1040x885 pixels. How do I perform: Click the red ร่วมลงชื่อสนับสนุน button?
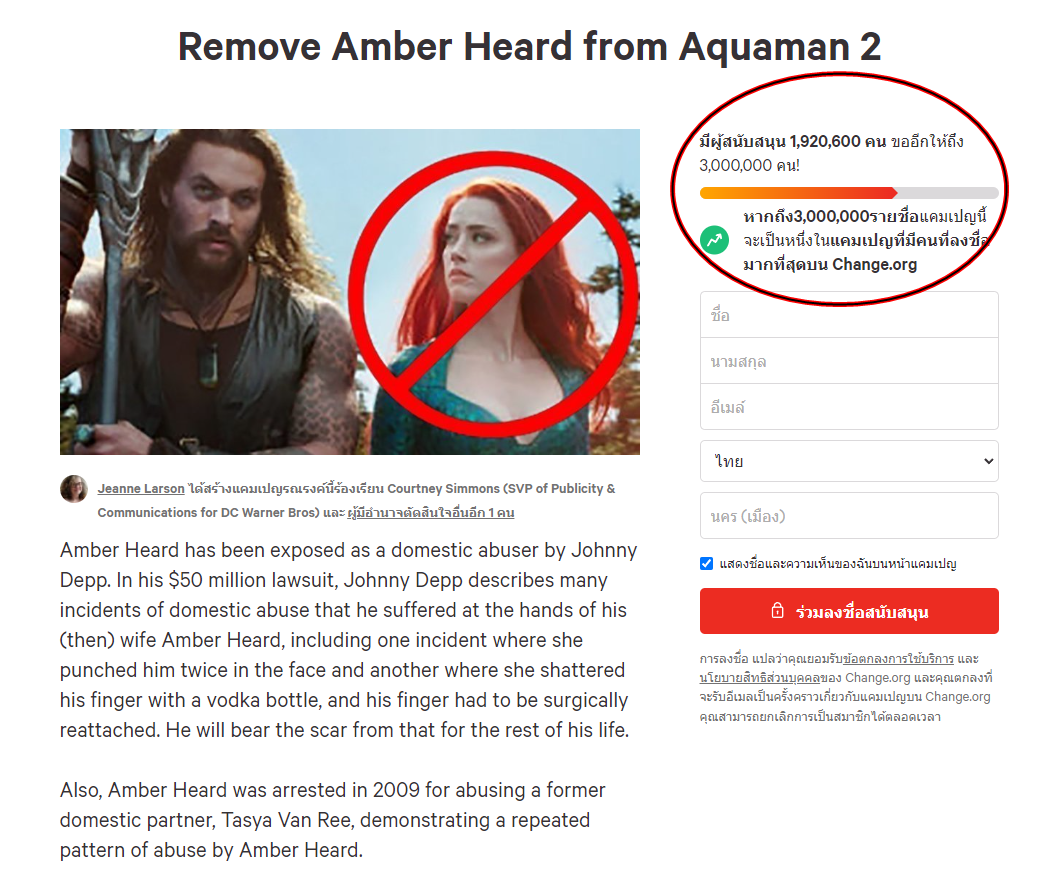point(849,611)
